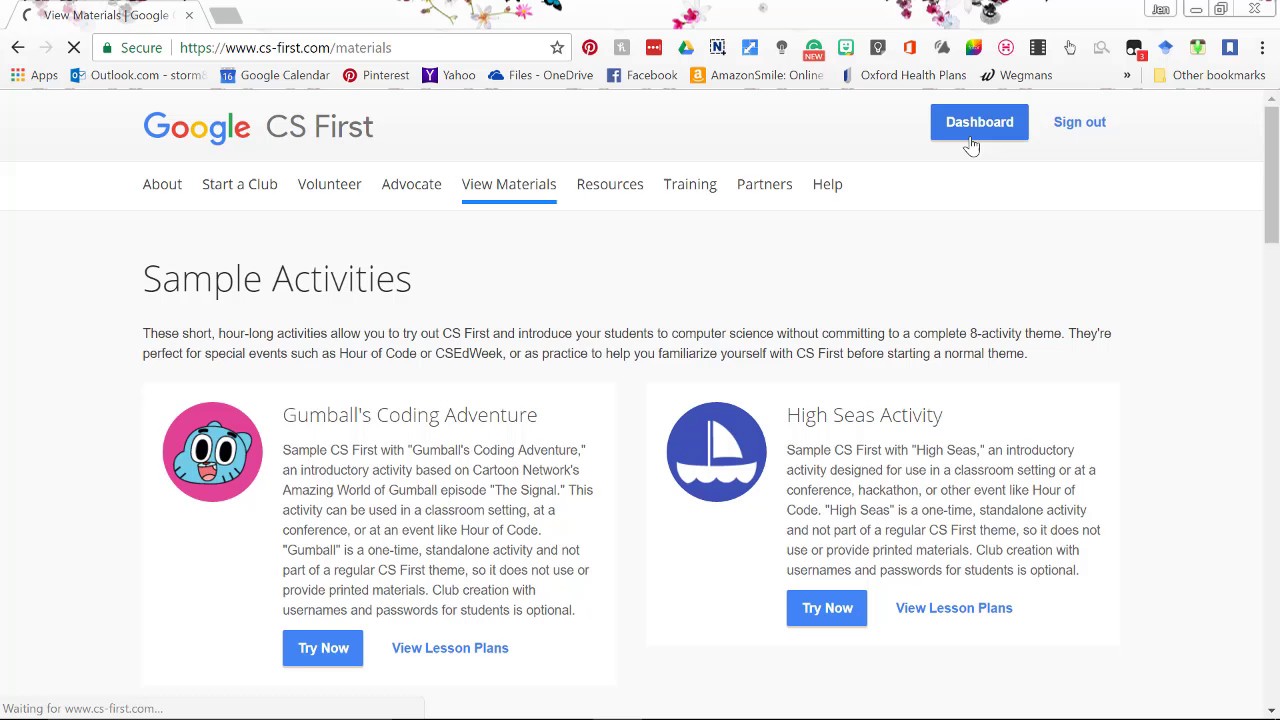Open the AmazonSmile bookmark
This screenshot has height=720, width=1280.
click(757, 75)
